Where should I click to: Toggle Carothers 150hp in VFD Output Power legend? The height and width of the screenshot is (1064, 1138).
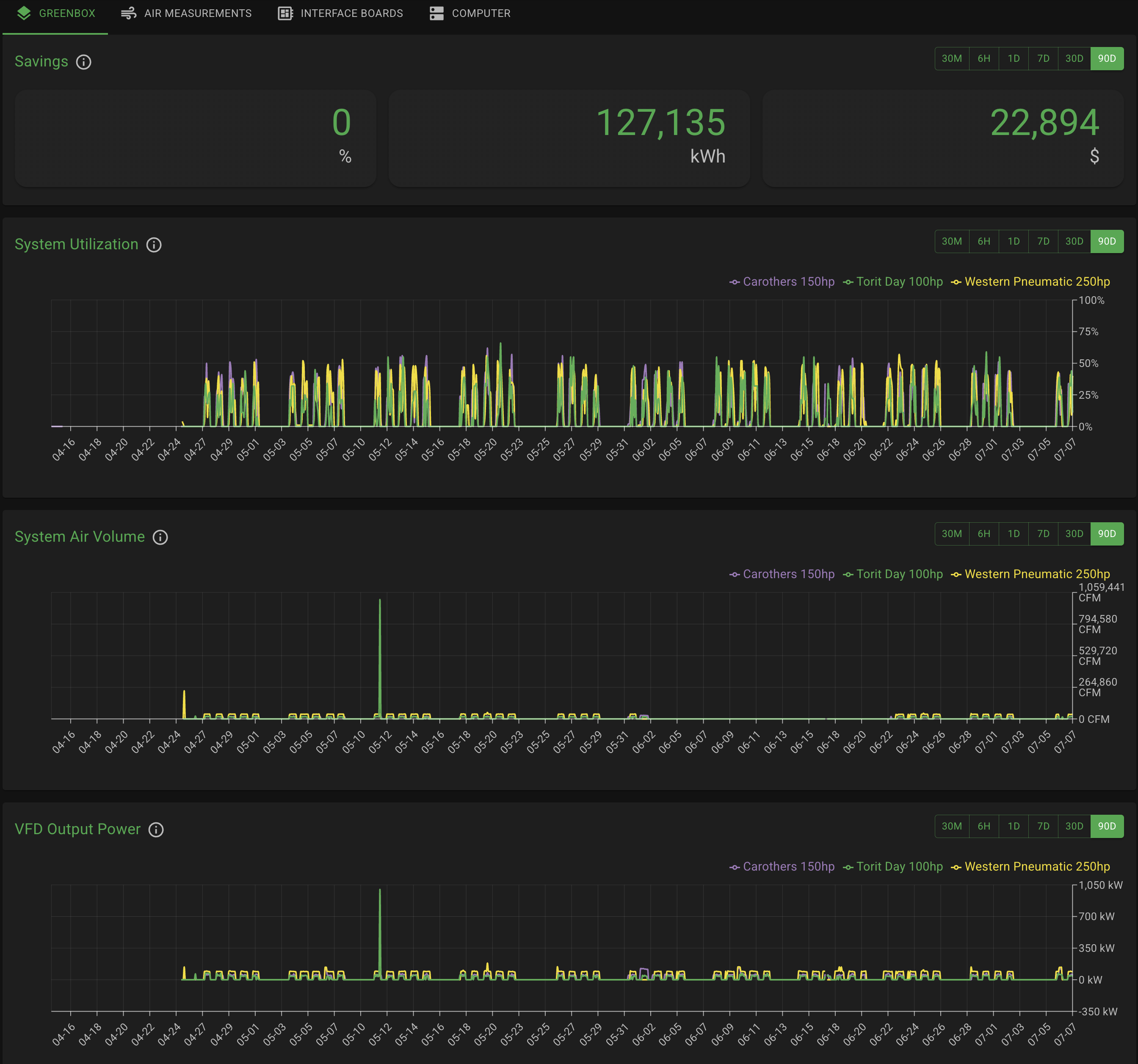click(x=782, y=866)
